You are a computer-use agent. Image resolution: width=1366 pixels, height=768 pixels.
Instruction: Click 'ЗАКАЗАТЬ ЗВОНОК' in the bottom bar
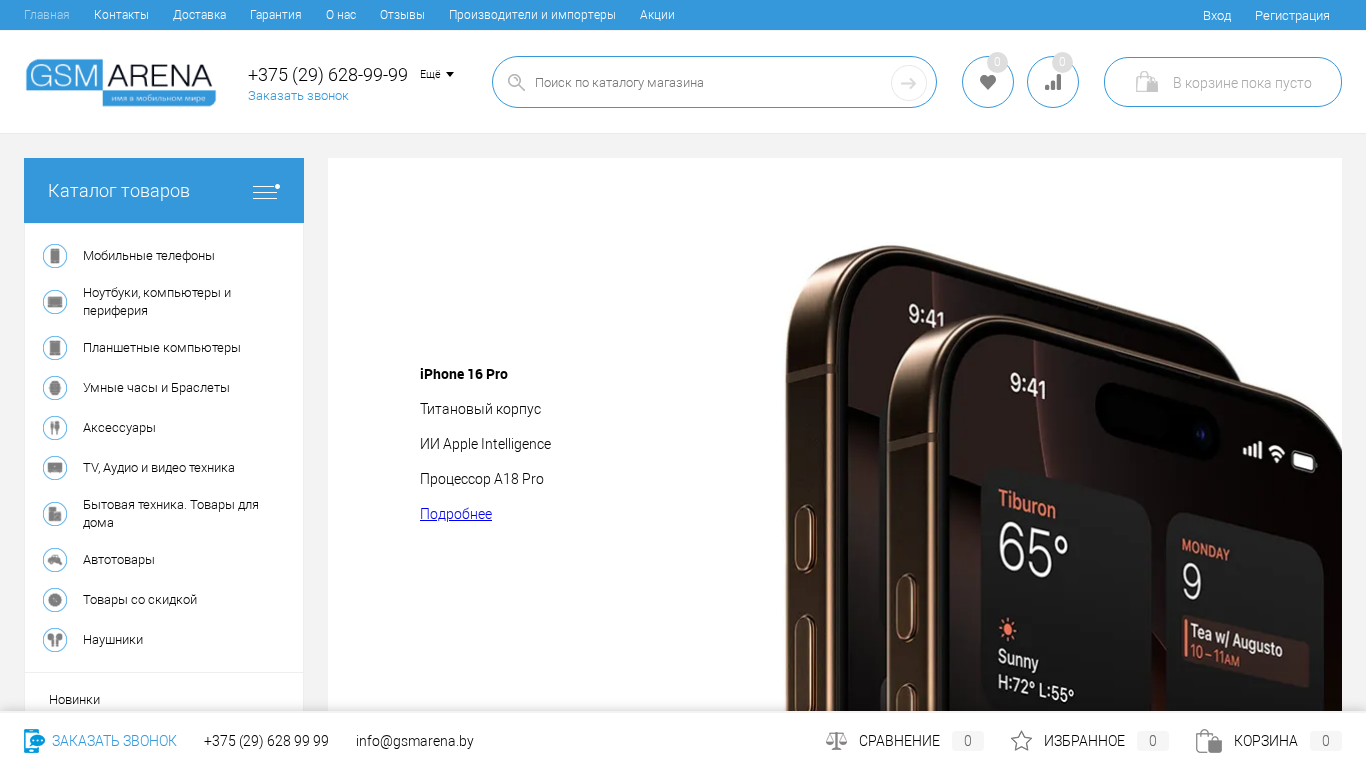pyautogui.click(x=114, y=741)
